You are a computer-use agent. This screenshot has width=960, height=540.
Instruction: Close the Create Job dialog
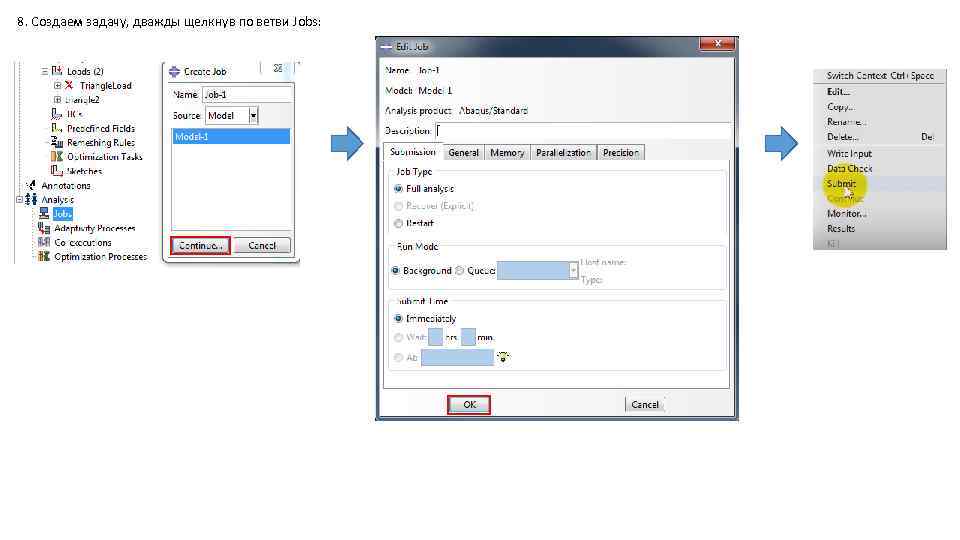pyautogui.click(x=278, y=69)
